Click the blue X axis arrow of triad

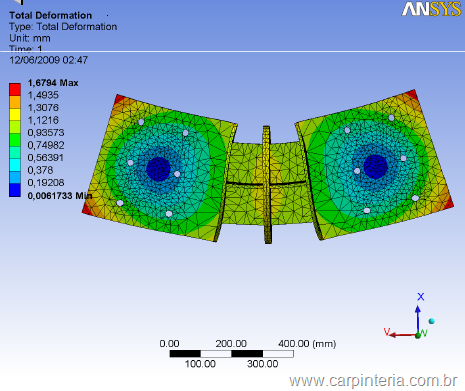pyautogui.click(x=418, y=317)
